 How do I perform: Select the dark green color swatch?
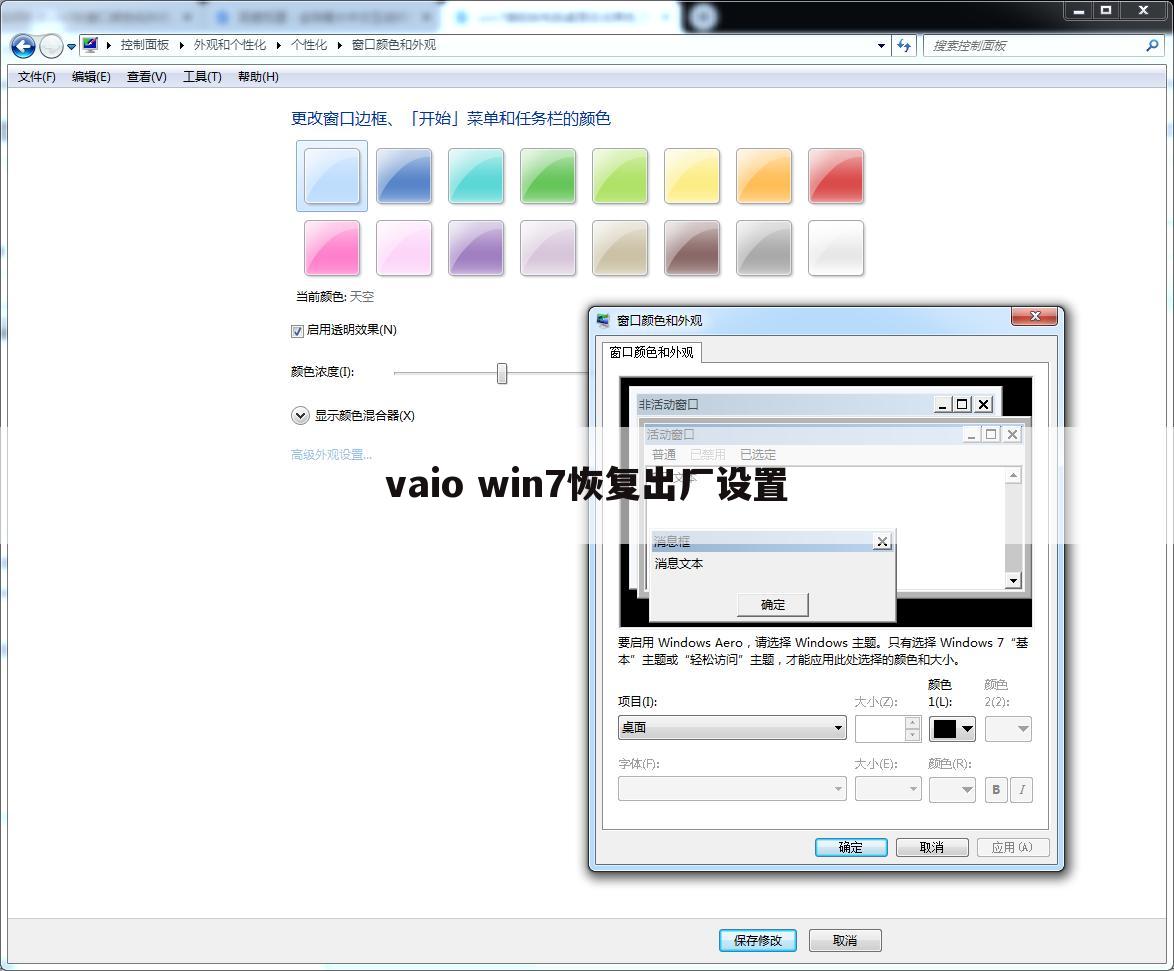(x=548, y=176)
